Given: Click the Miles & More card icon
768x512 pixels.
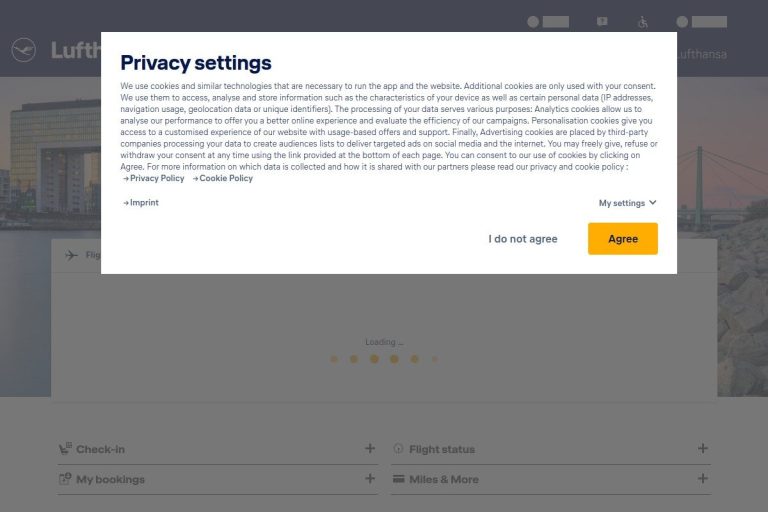Looking at the screenshot, I should pyautogui.click(x=398, y=479).
